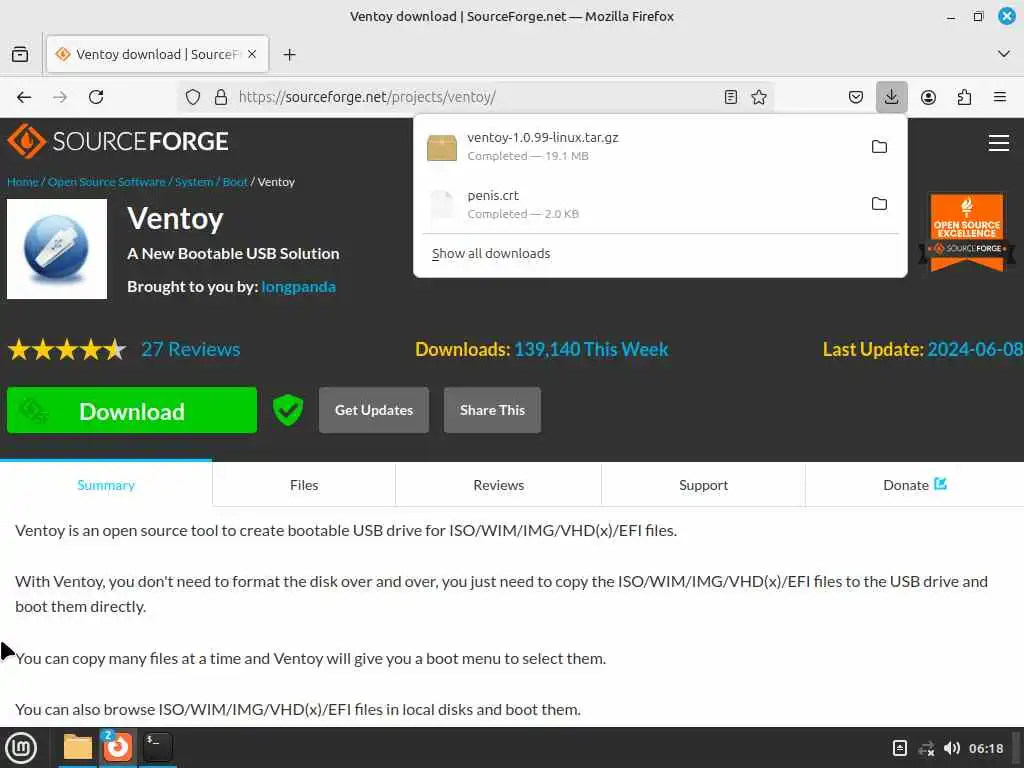Image resolution: width=1024 pixels, height=768 pixels.
Task: Click the Share This button
Action: point(492,410)
